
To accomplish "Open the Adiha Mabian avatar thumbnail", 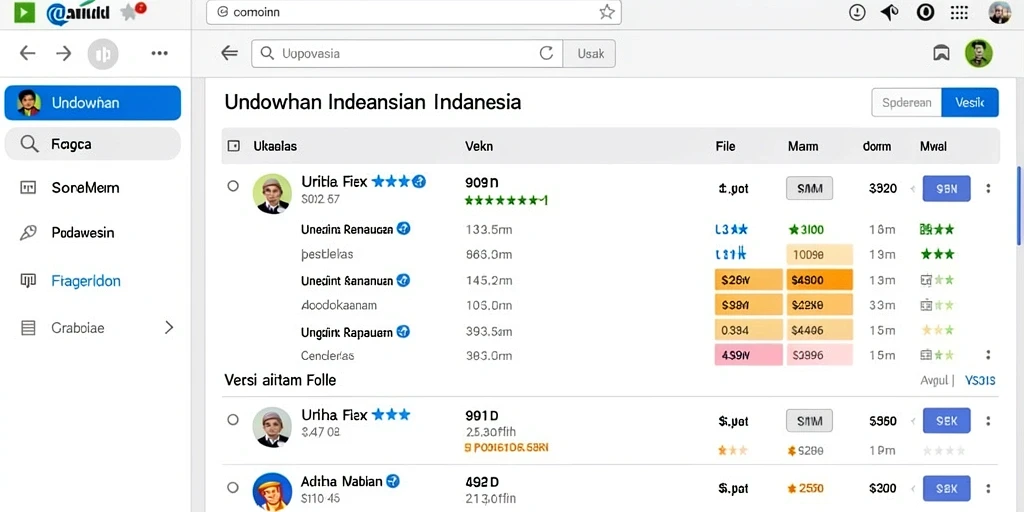I will [x=272, y=491].
